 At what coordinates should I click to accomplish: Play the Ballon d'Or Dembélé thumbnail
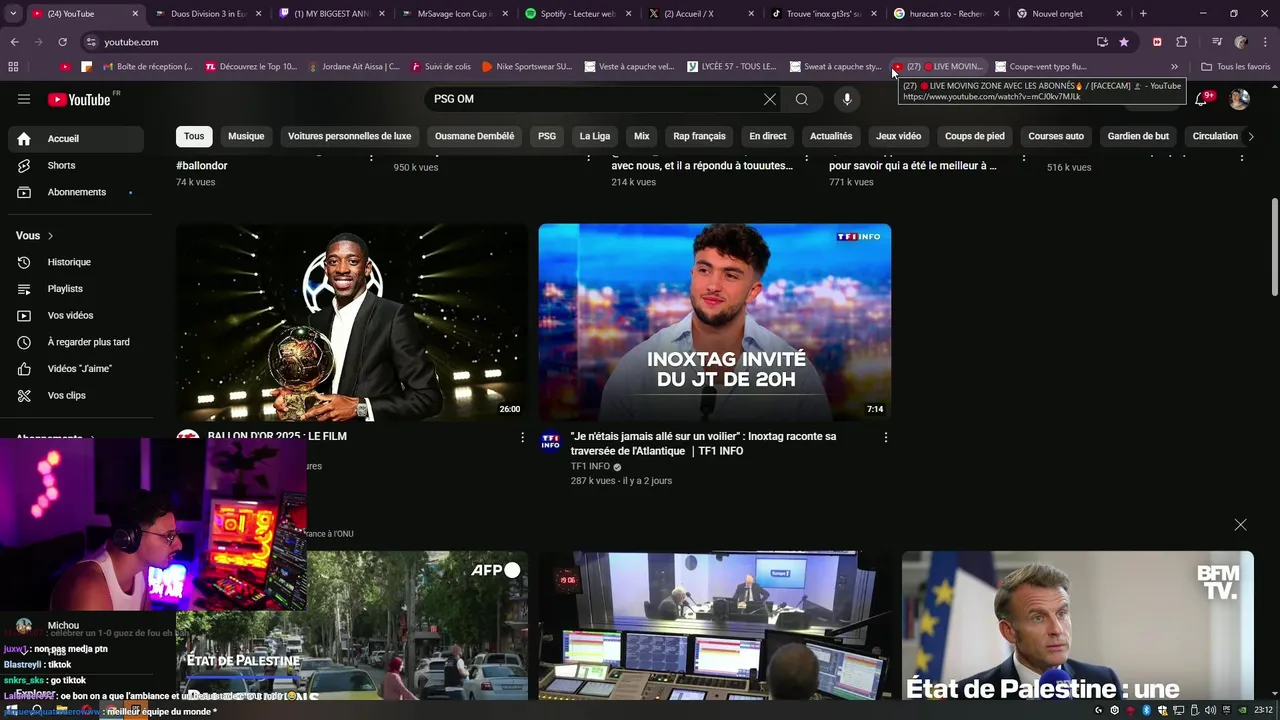(352, 322)
